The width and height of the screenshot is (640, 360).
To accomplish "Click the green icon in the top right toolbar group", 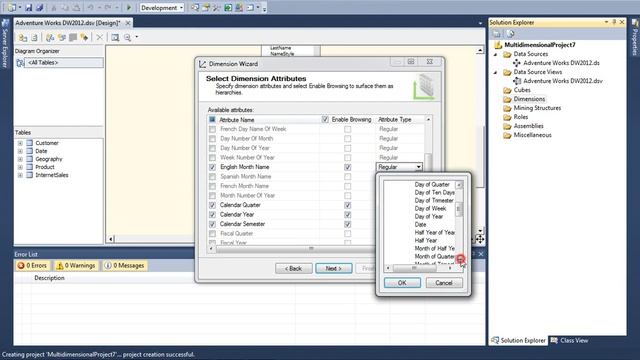I will pos(228,7).
